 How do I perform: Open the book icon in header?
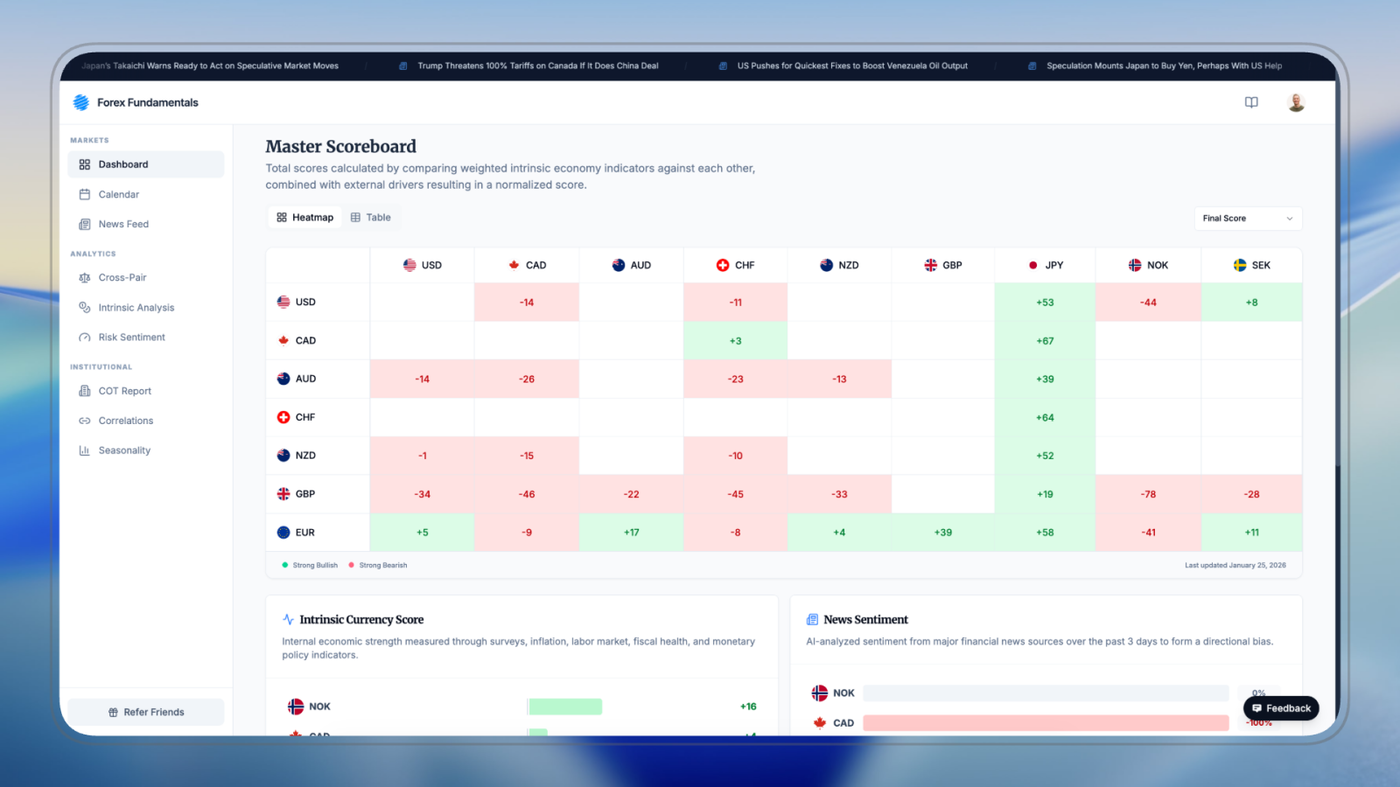(1251, 102)
